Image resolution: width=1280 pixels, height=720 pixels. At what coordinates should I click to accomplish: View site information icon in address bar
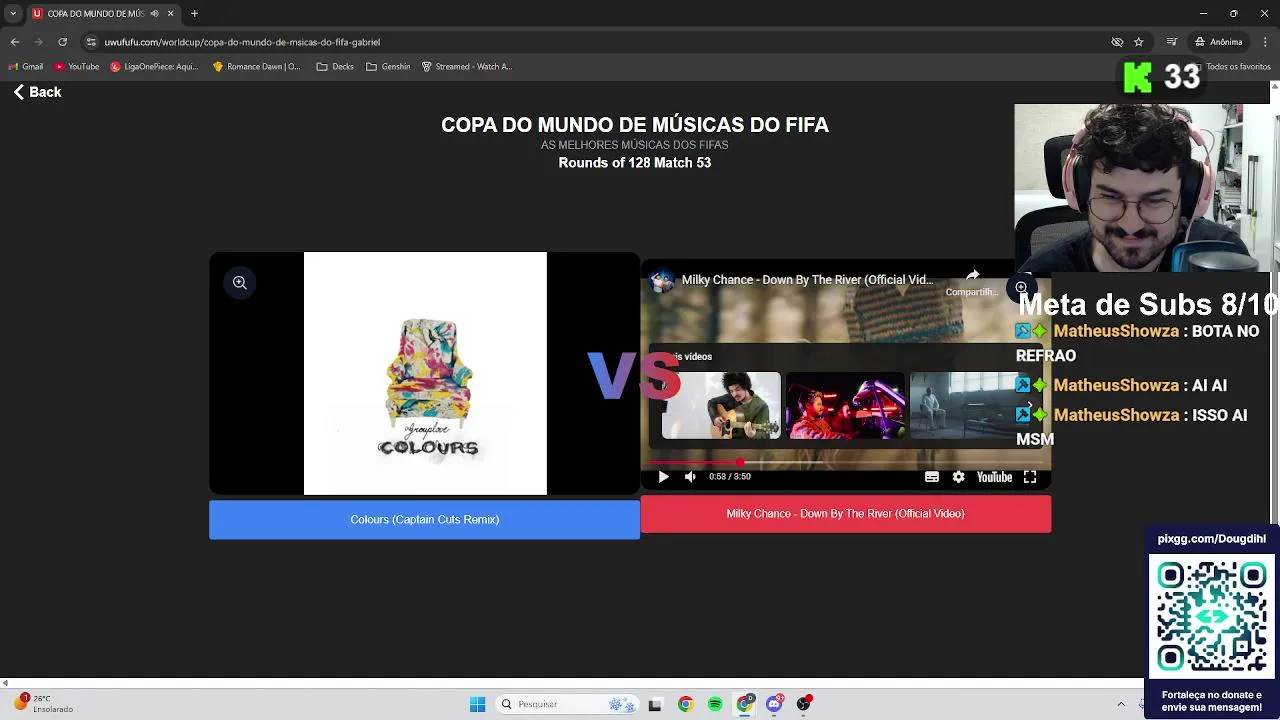(x=91, y=42)
